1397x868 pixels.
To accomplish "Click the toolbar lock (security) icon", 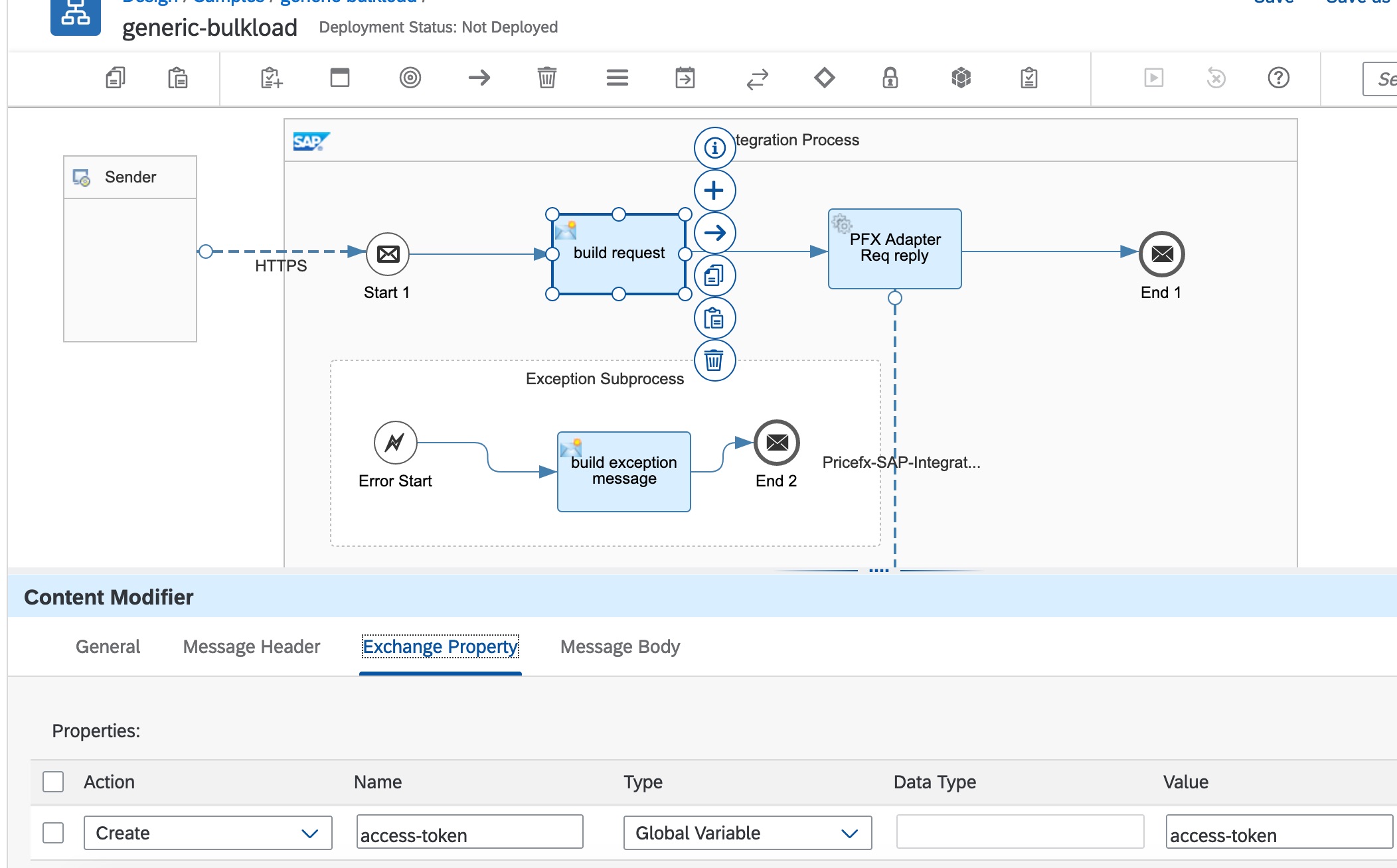I will (890, 78).
